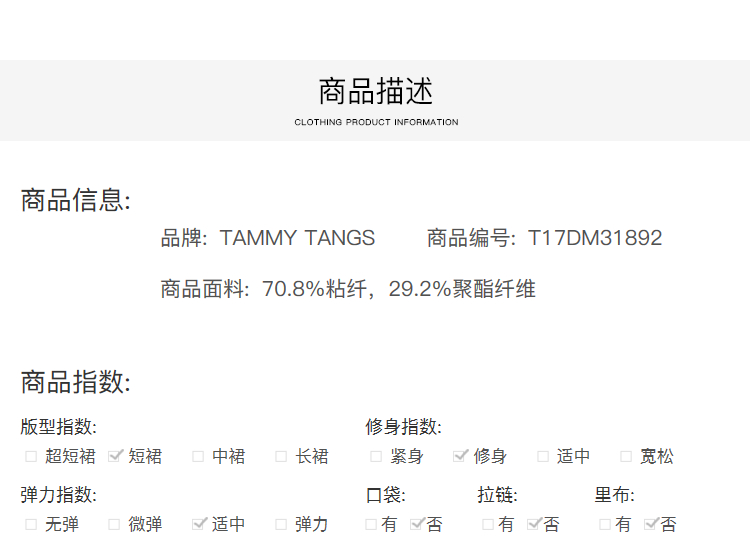Click the 版型指数 label
750x536 pixels.
click(x=58, y=427)
